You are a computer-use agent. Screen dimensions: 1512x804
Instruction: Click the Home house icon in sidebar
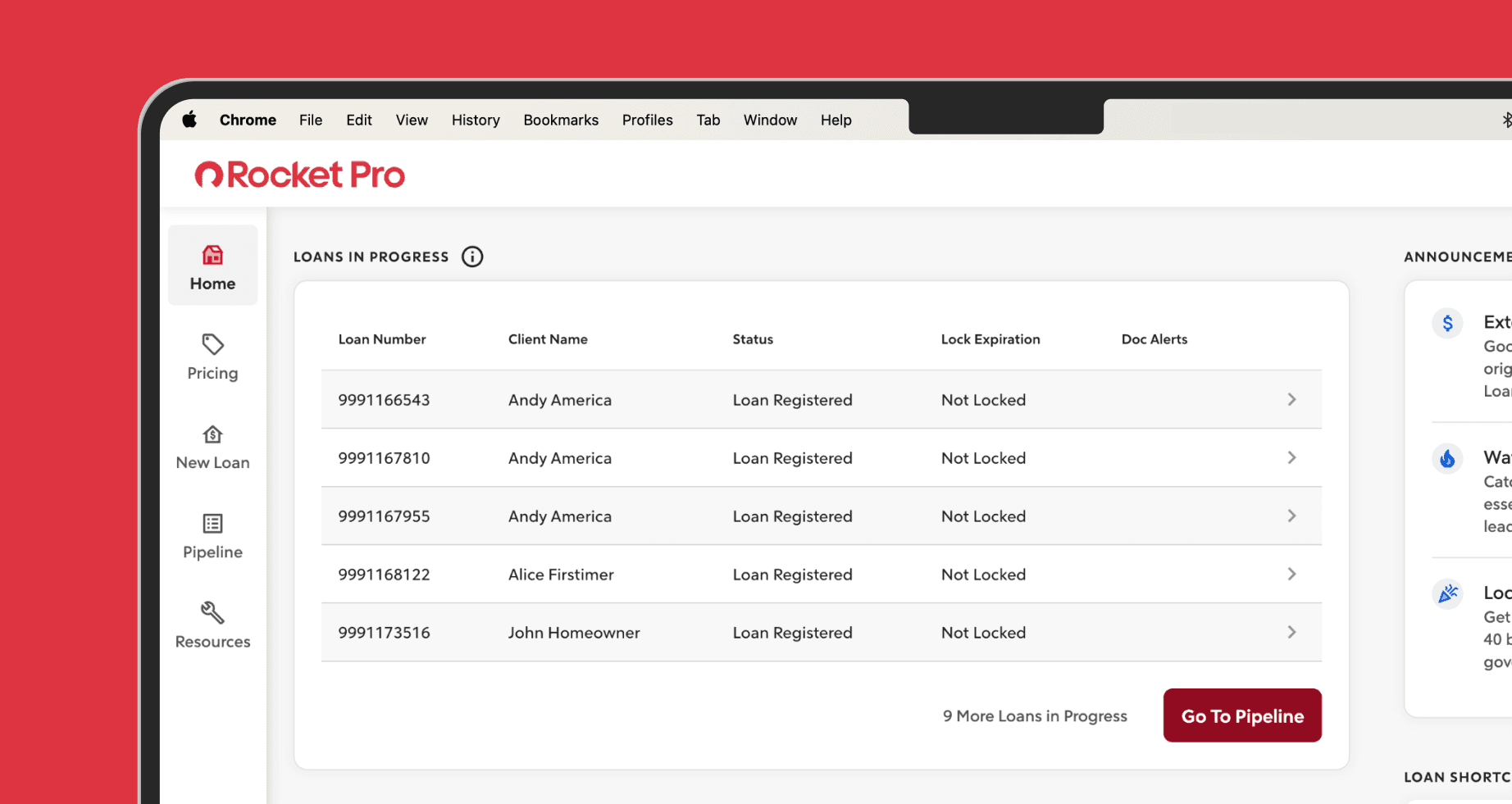[212, 256]
